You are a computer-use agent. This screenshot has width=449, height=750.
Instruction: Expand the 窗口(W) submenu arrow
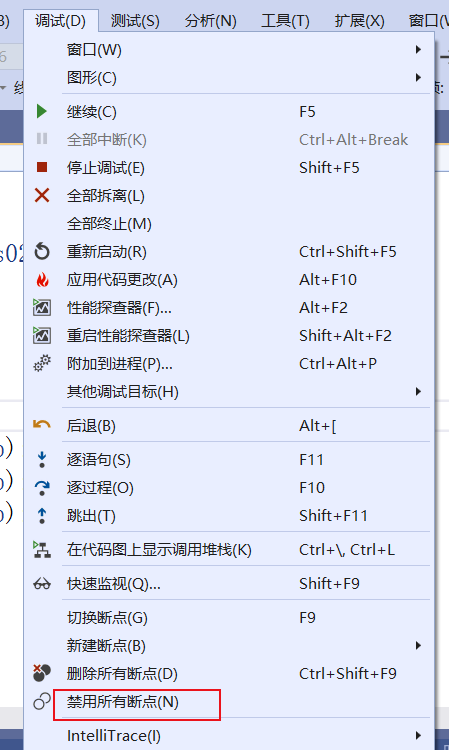[x=418, y=49]
